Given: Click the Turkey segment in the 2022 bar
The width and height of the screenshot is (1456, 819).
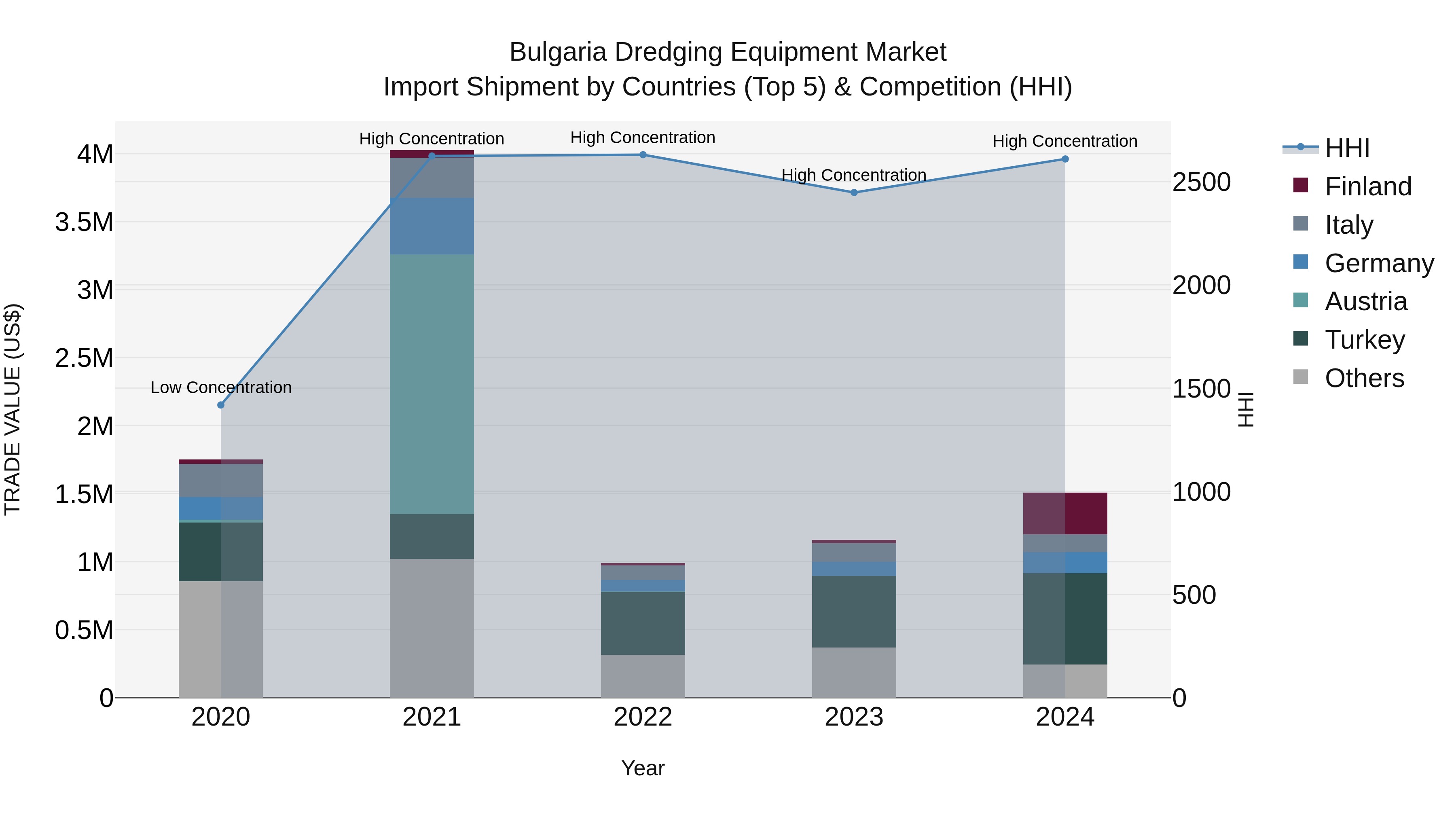Looking at the screenshot, I should coord(643,623).
